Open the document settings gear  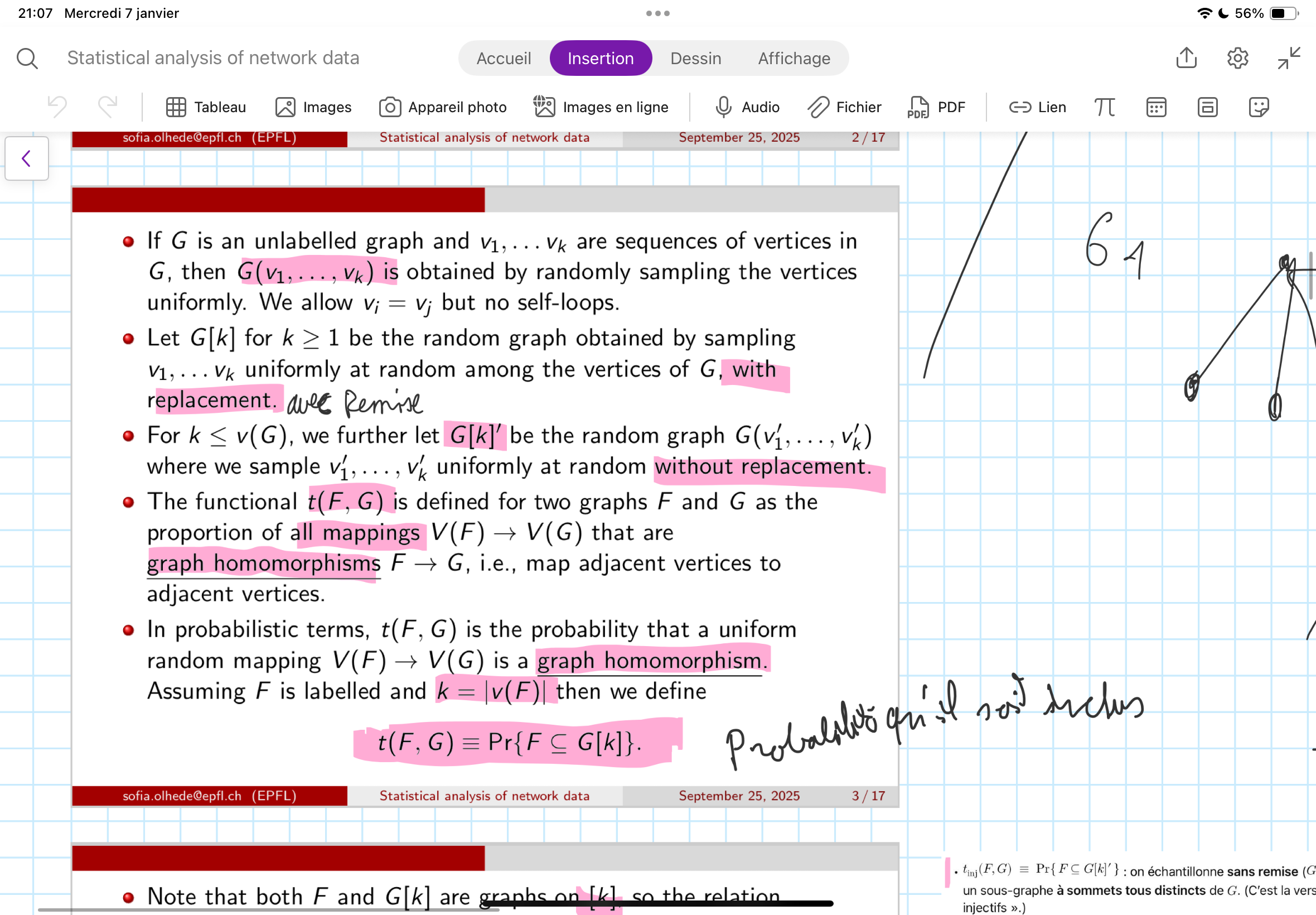1237,58
